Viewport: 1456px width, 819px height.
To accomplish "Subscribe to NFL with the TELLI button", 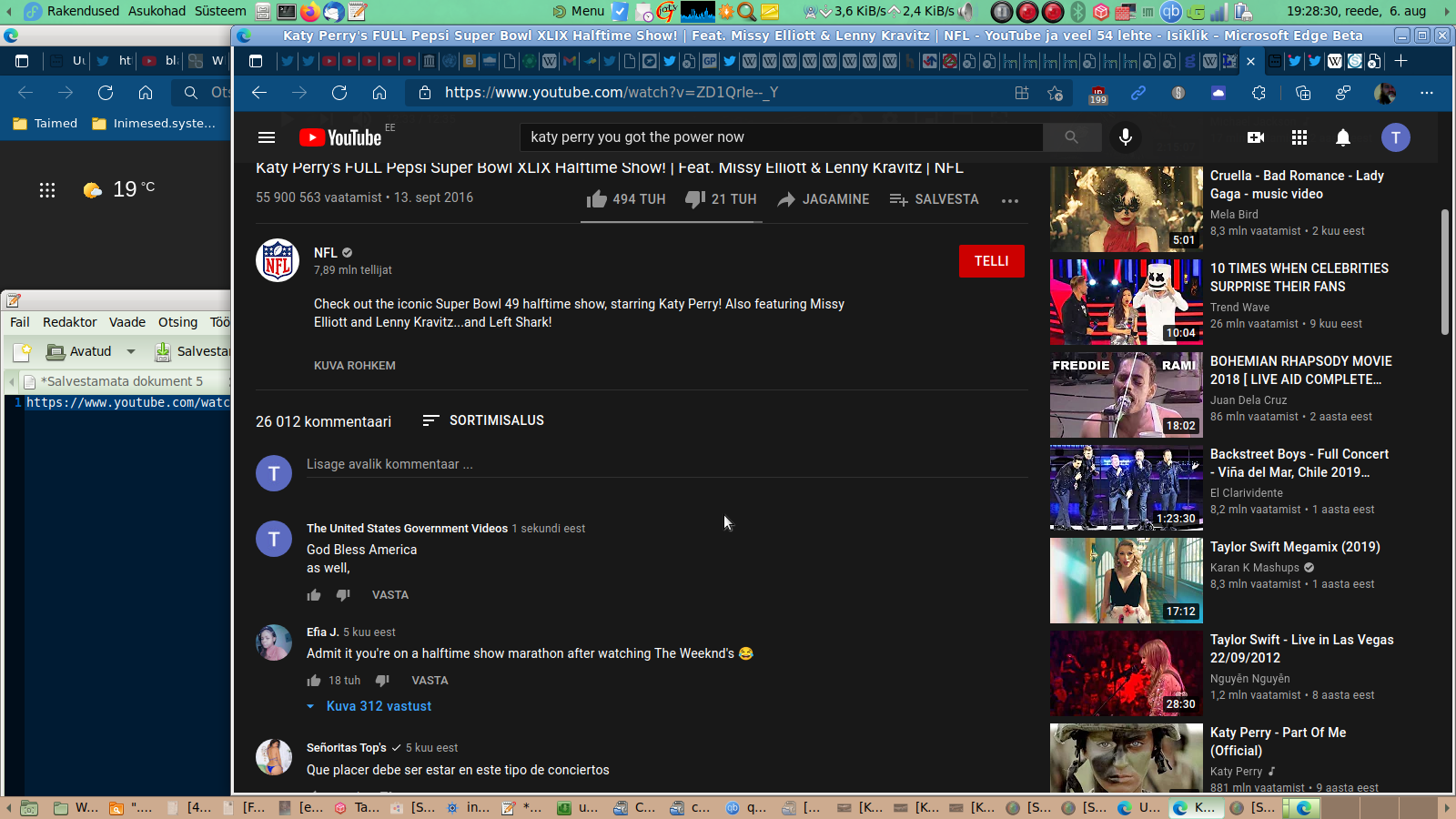I will [x=992, y=261].
